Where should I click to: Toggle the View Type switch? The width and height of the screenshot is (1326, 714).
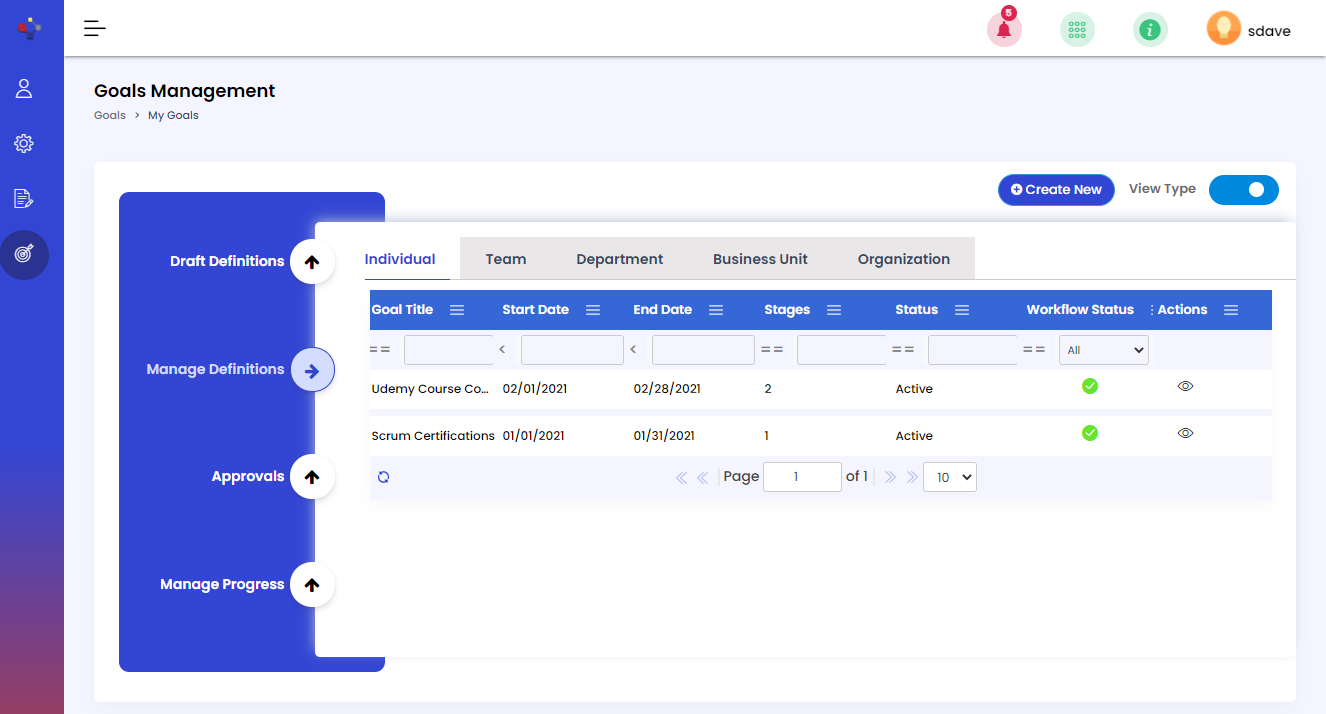pyautogui.click(x=1243, y=190)
